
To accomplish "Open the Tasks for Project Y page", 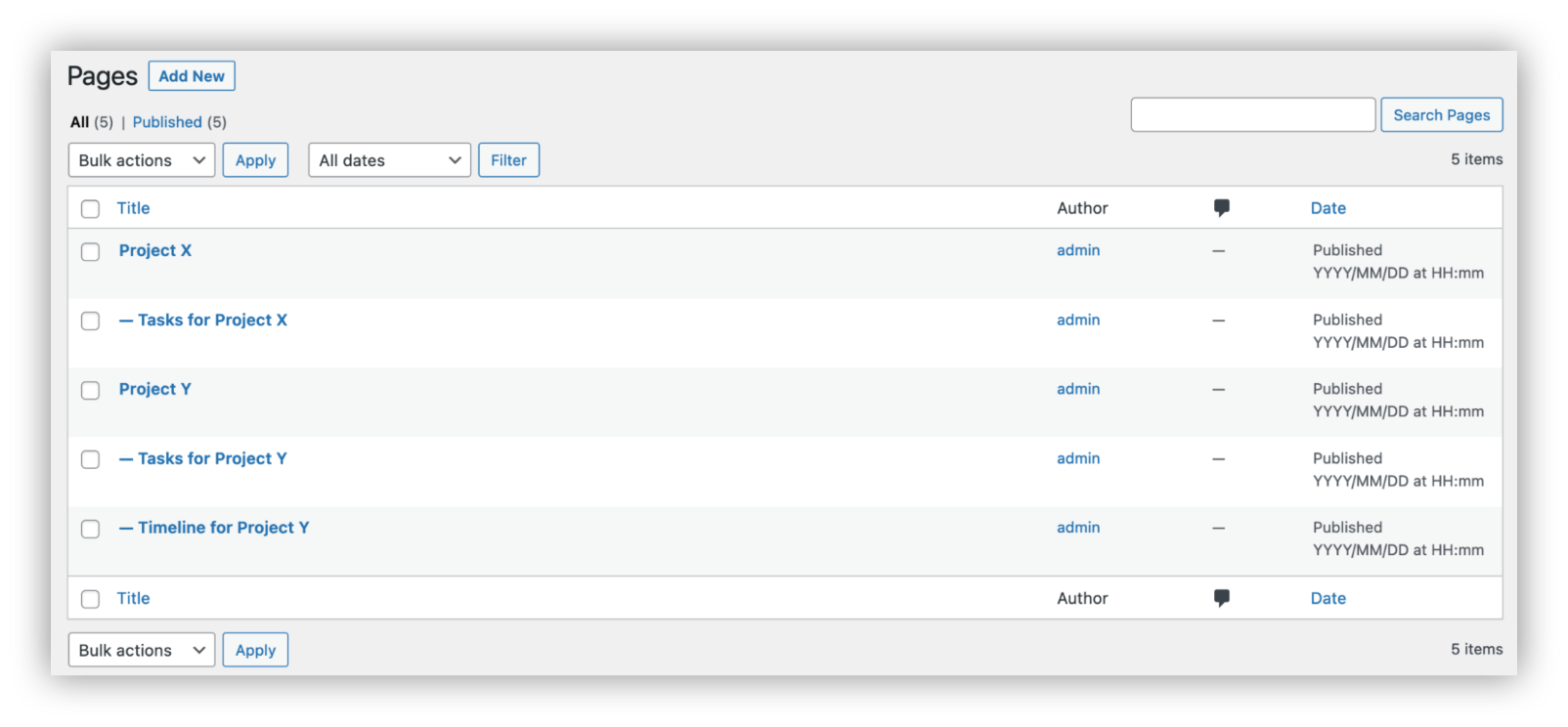I will click(x=203, y=458).
